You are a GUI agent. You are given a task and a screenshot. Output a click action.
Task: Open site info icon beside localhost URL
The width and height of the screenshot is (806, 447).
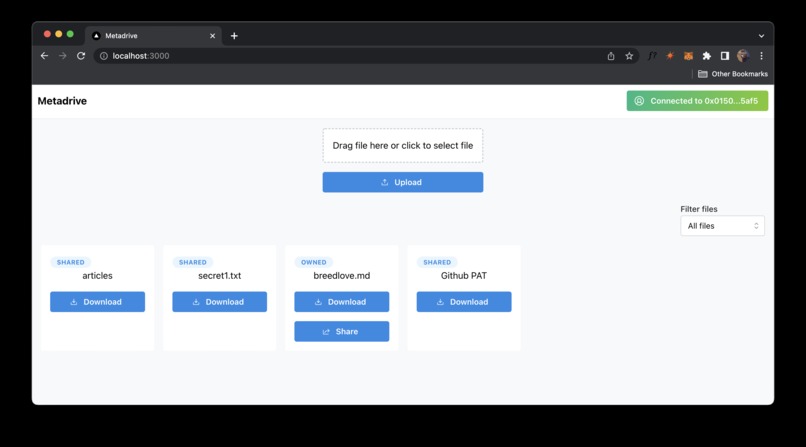(103, 56)
